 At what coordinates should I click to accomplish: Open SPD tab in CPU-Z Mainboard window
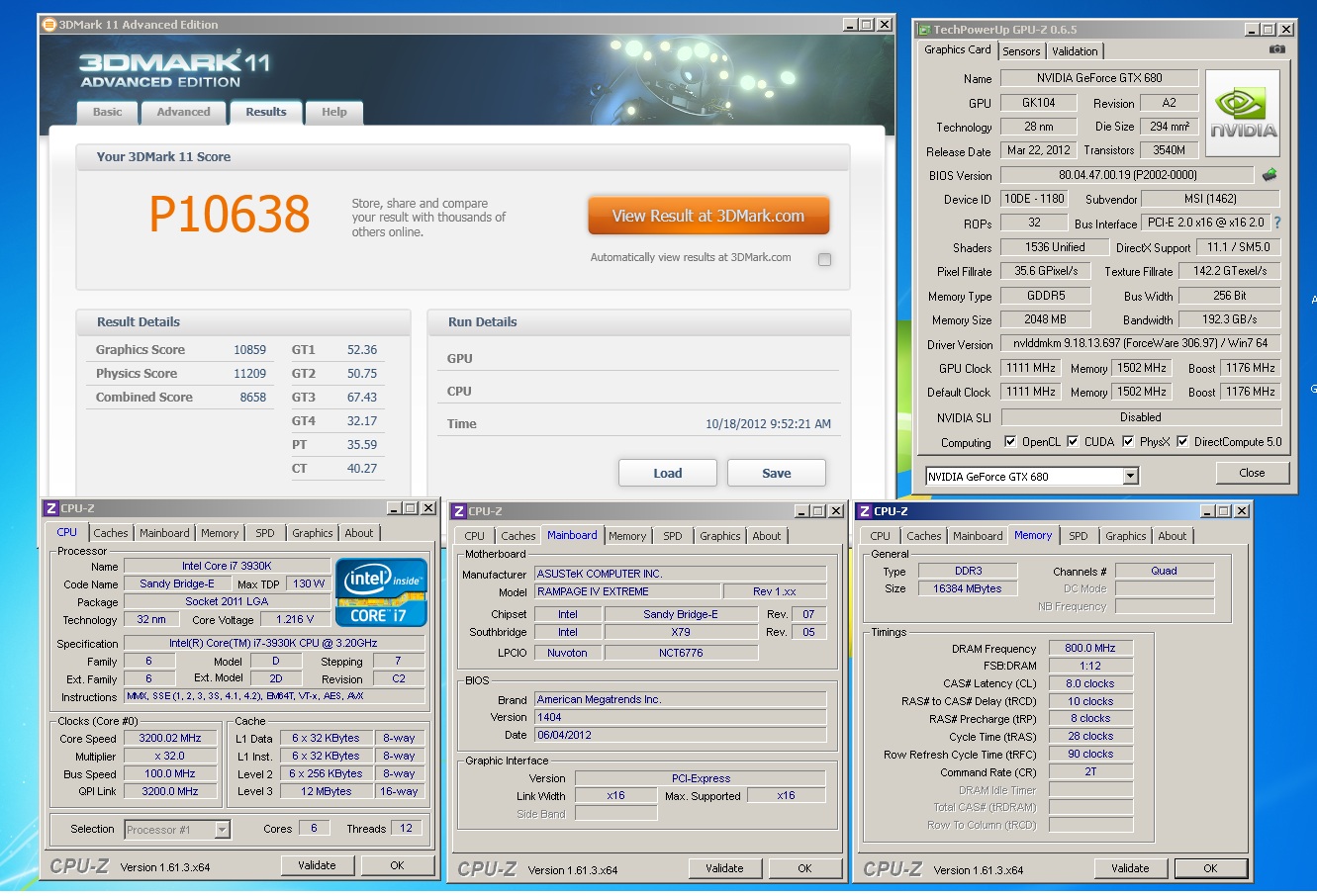pos(673,536)
